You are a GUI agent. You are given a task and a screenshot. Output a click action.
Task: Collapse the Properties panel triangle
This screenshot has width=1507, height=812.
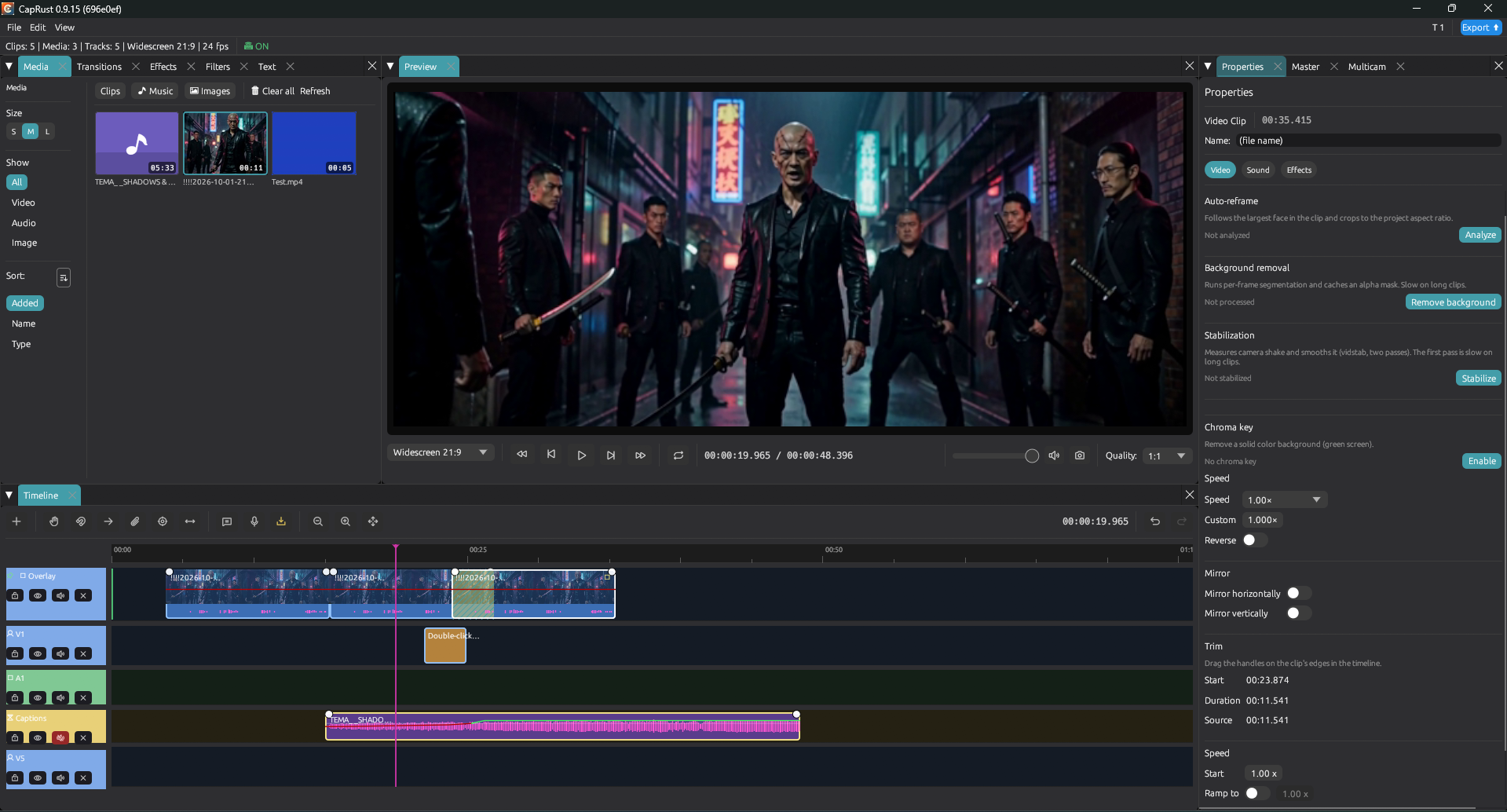[1208, 67]
